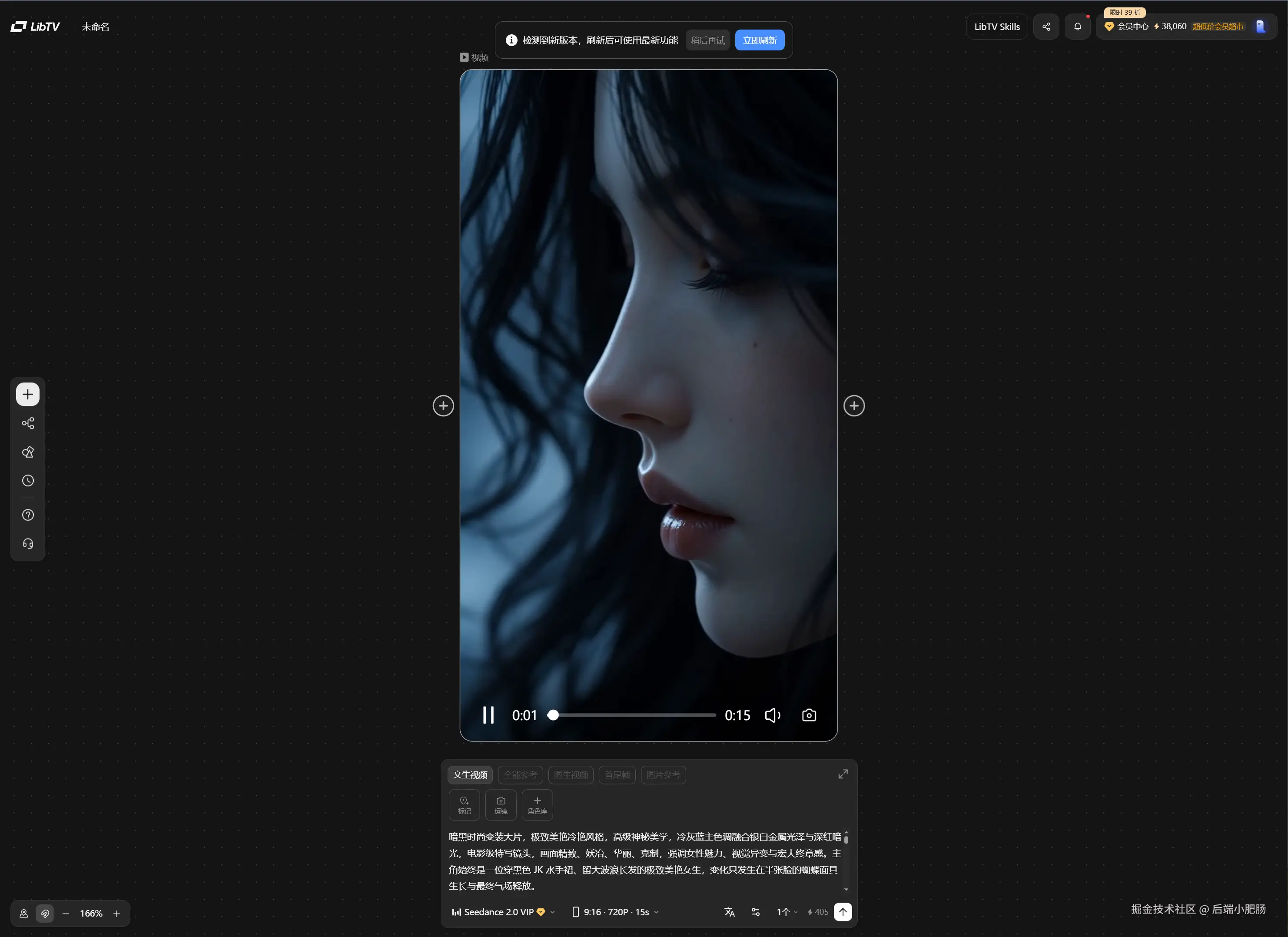Open notifications bell icon

[x=1077, y=26]
